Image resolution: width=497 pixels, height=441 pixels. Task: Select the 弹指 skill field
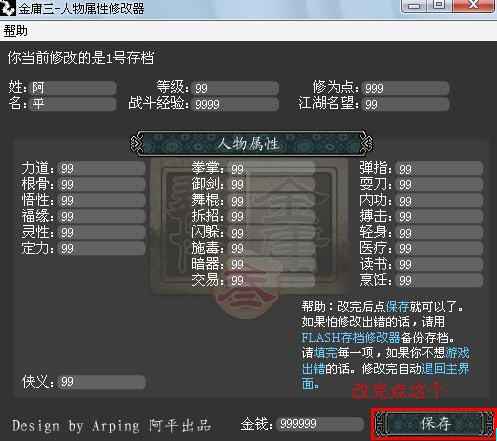click(x=440, y=169)
